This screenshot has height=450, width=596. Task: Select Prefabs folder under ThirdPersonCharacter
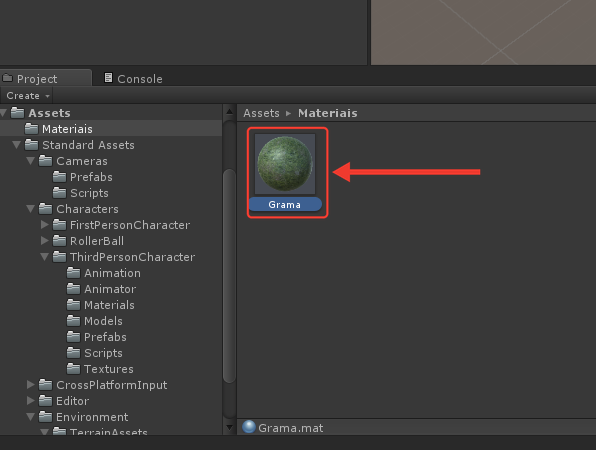click(x=105, y=337)
